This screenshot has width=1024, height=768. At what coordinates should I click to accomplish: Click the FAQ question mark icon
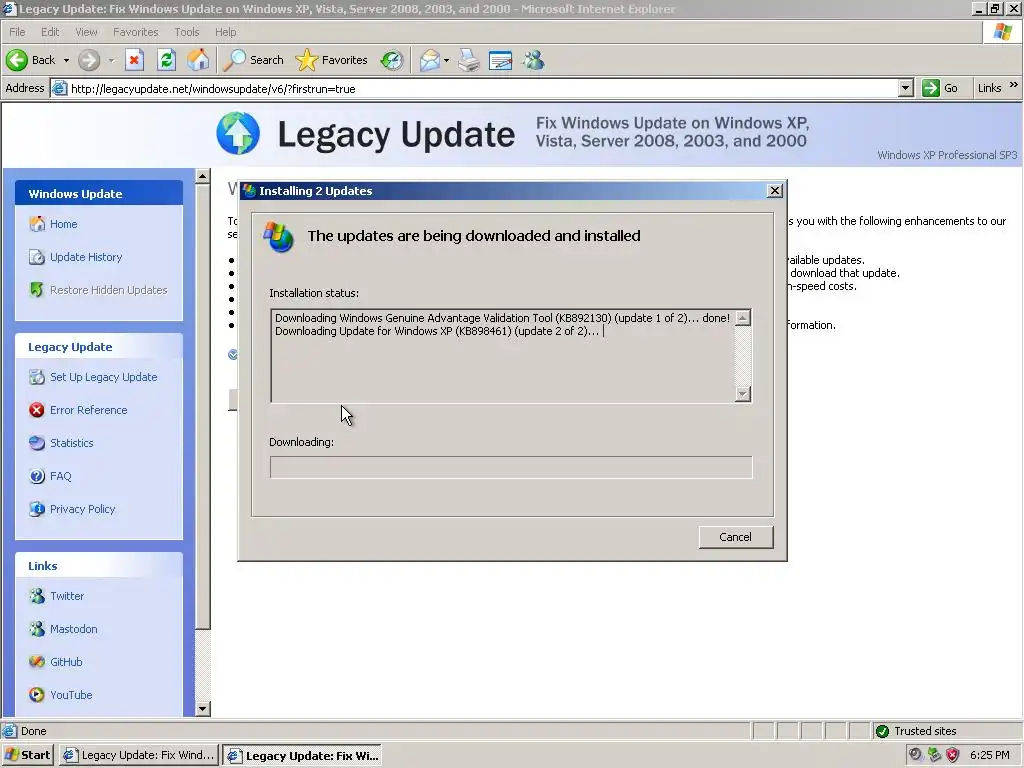click(x=37, y=476)
